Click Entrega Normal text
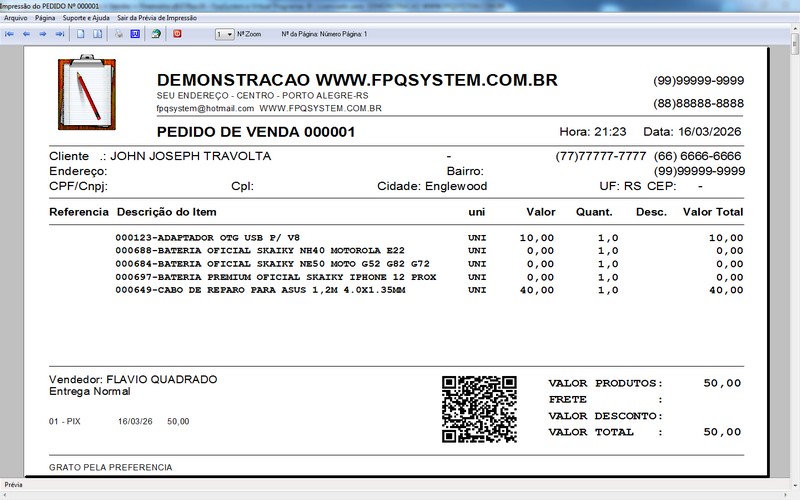The width and height of the screenshot is (800, 500). (90, 391)
